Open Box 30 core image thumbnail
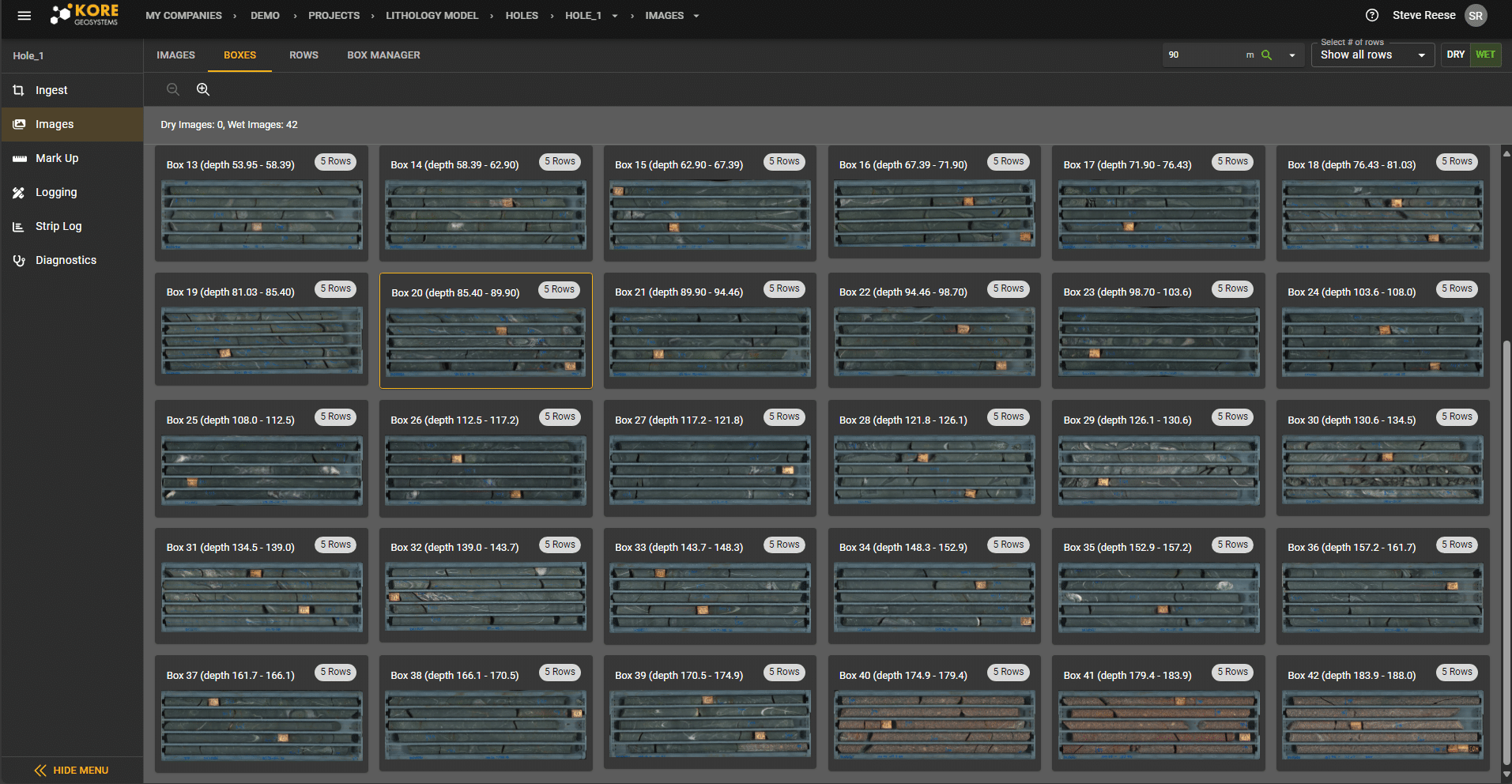Image resolution: width=1512 pixels, height=784 pixels. click(1382, 470)
